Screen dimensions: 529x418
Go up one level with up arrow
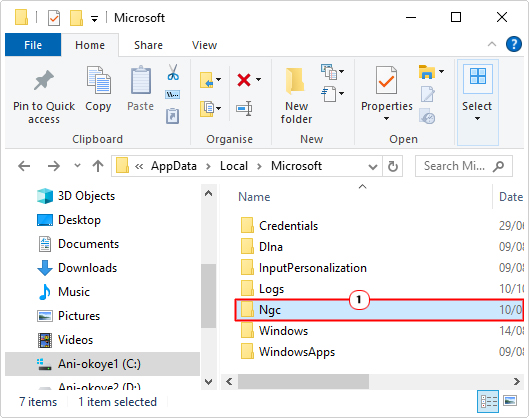coord(98,166)
